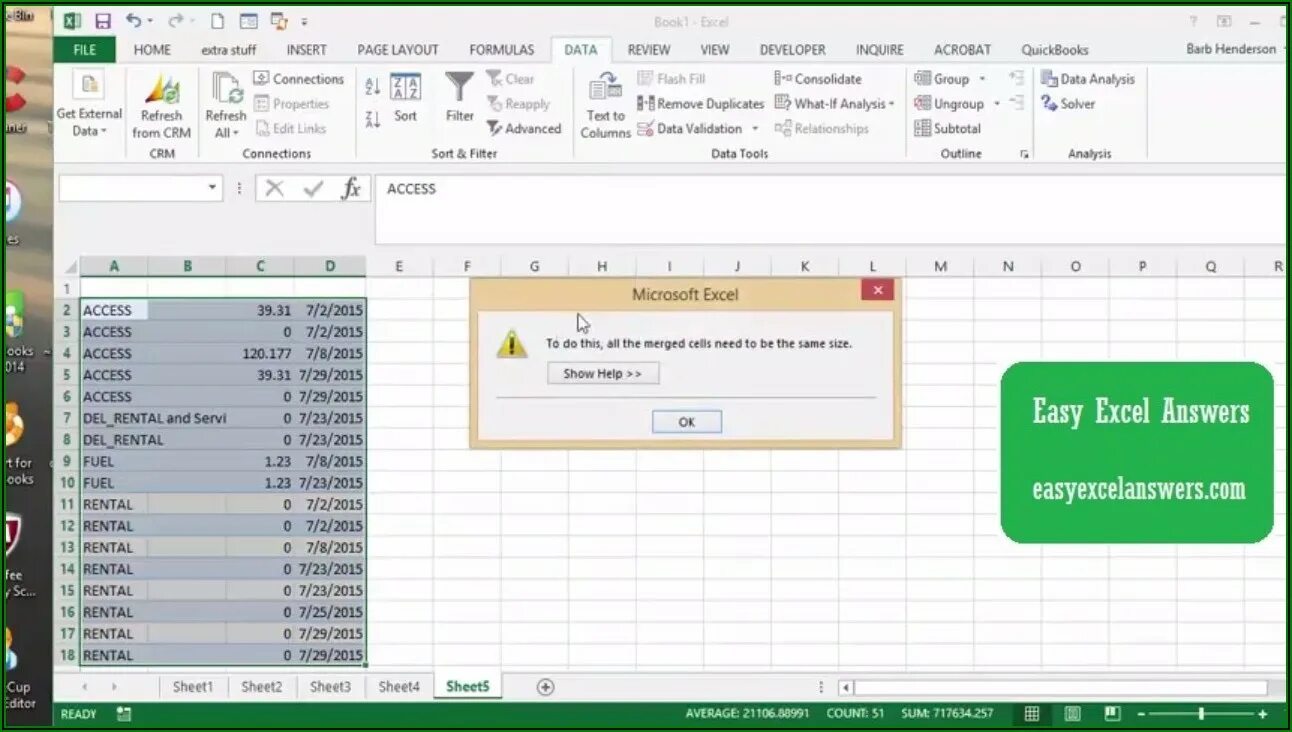Expand Data Validation dropdown arrow

755,129
